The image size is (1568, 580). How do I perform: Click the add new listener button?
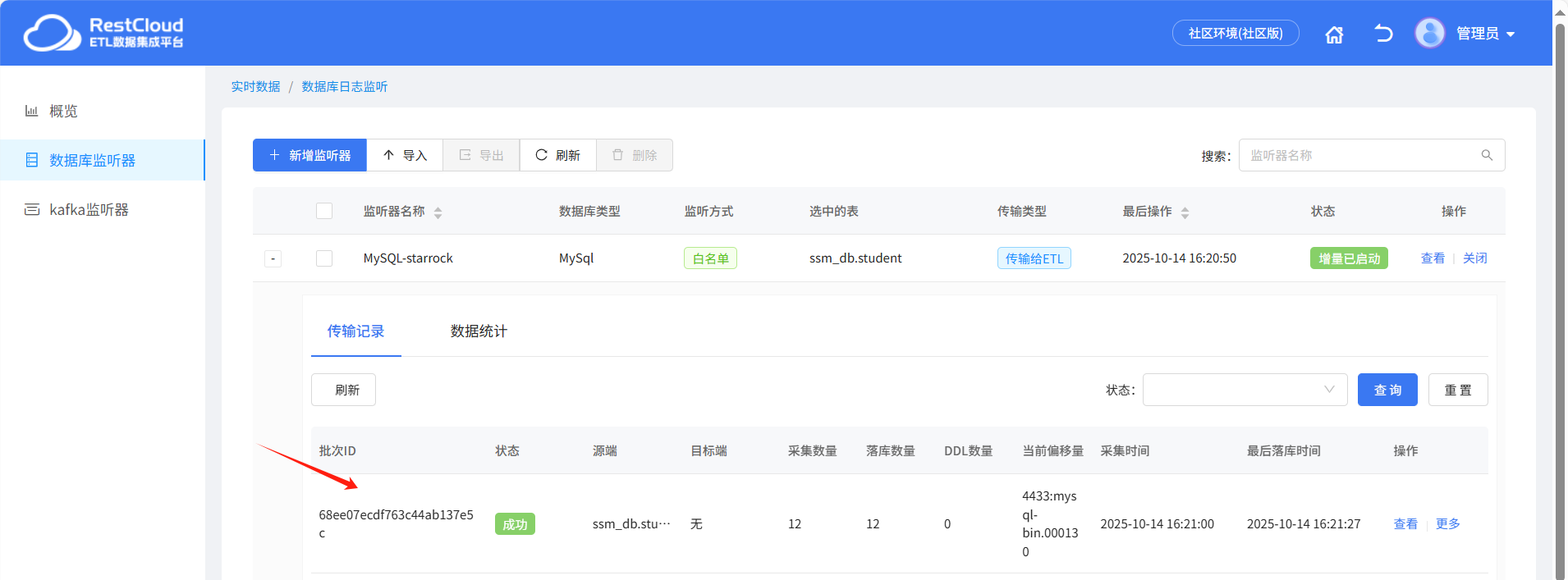pos(309,155)
